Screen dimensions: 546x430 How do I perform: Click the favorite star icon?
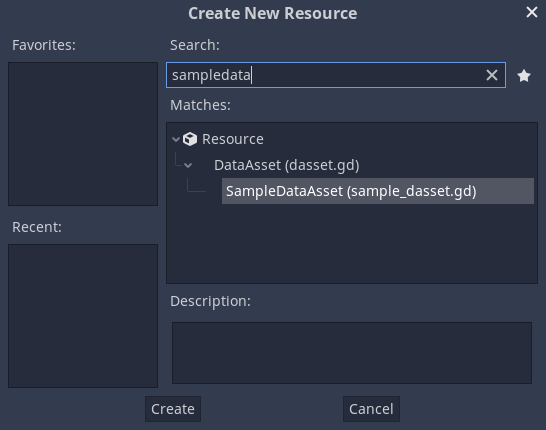click(524, 76)
